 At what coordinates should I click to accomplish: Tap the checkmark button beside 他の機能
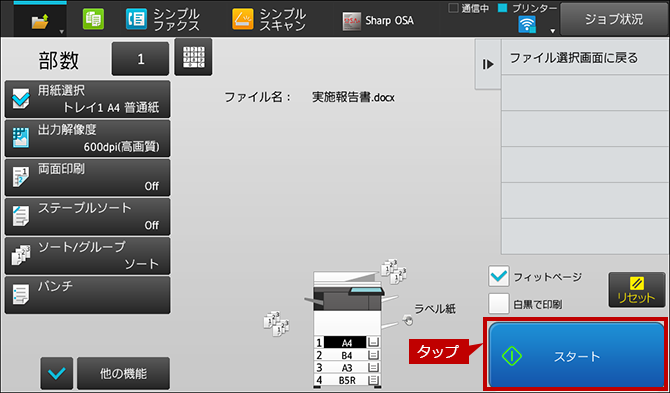coord(57,373)
